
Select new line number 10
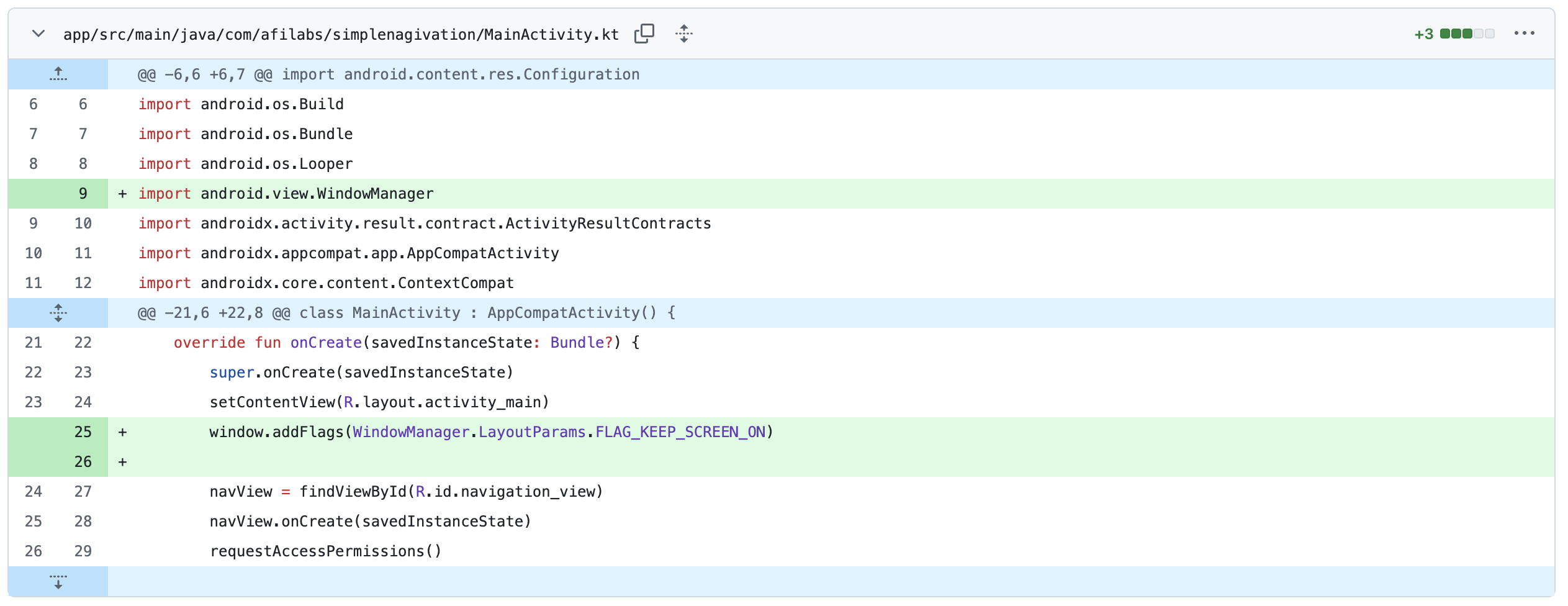[83, 224]
